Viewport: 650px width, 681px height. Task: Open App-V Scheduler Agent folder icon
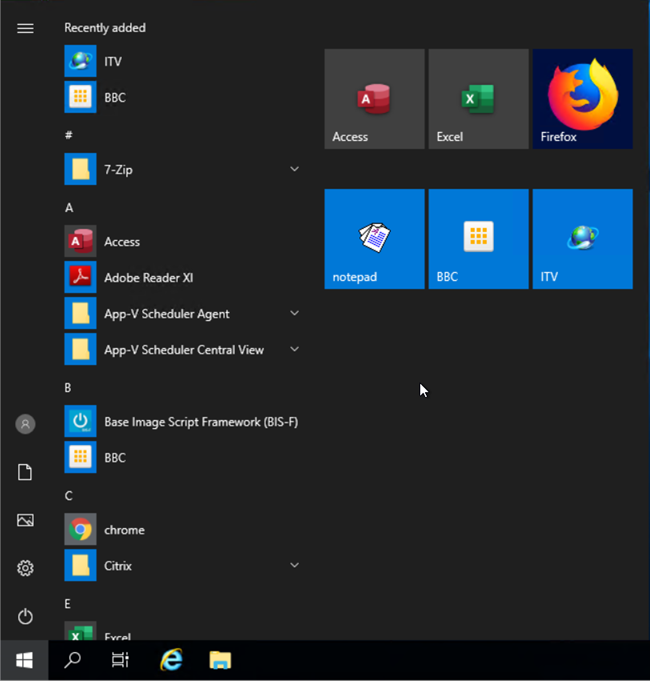pyautogui.click(x=80, y=313)
